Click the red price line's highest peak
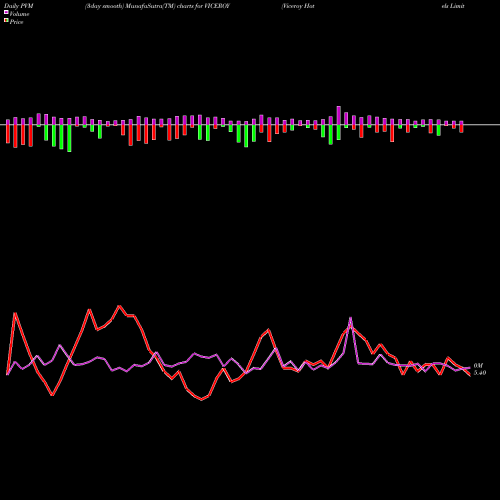Viewport: 500px width, 500px height. (x=119, y=306)
